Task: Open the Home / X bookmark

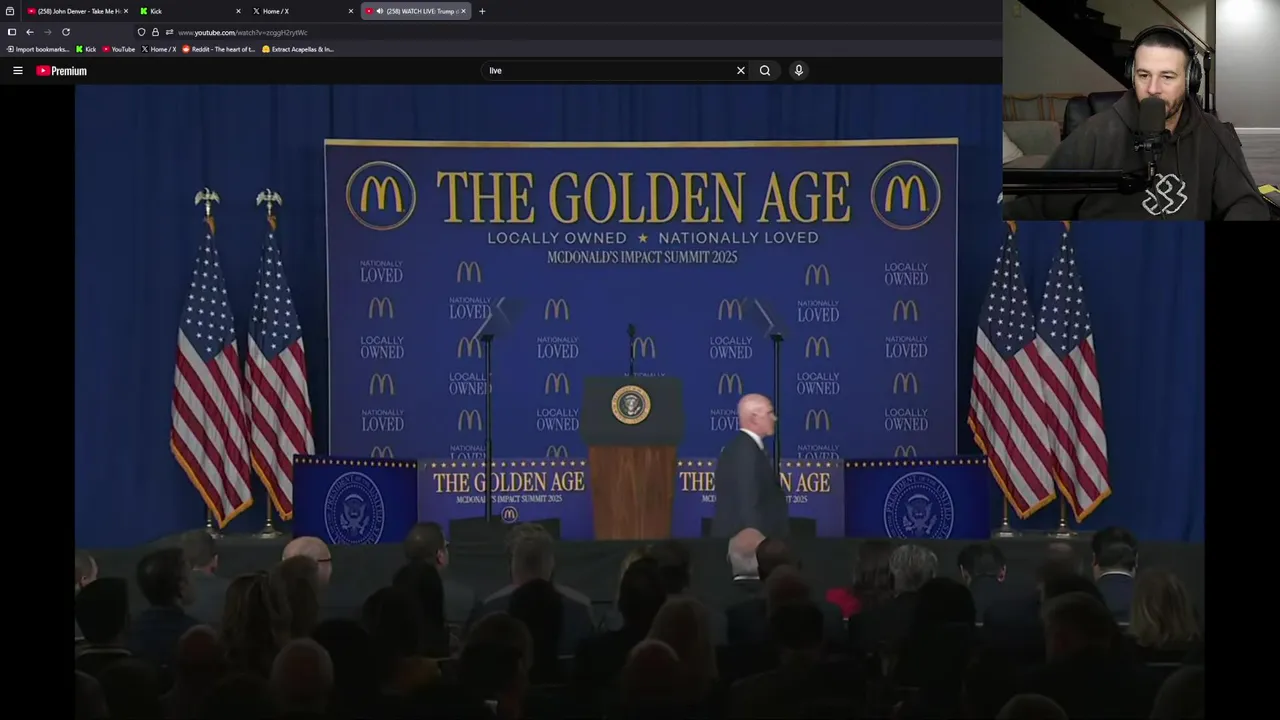Action: pos(159,49)
